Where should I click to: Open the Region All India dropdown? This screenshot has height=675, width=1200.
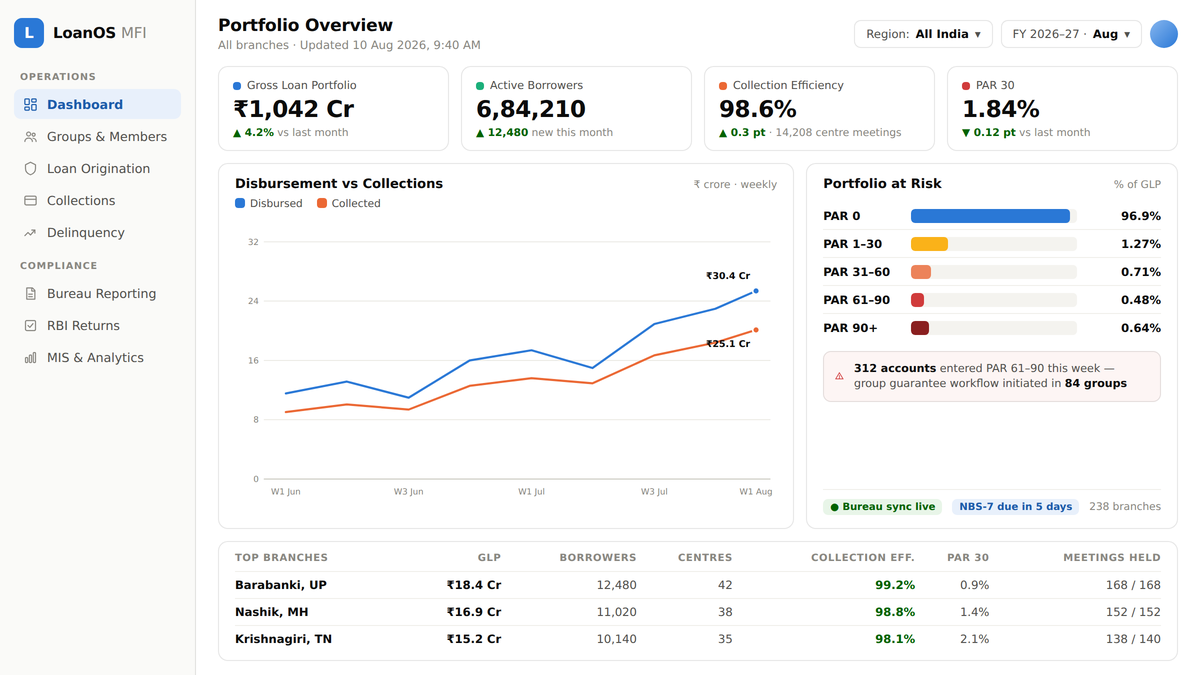point(923,34)
